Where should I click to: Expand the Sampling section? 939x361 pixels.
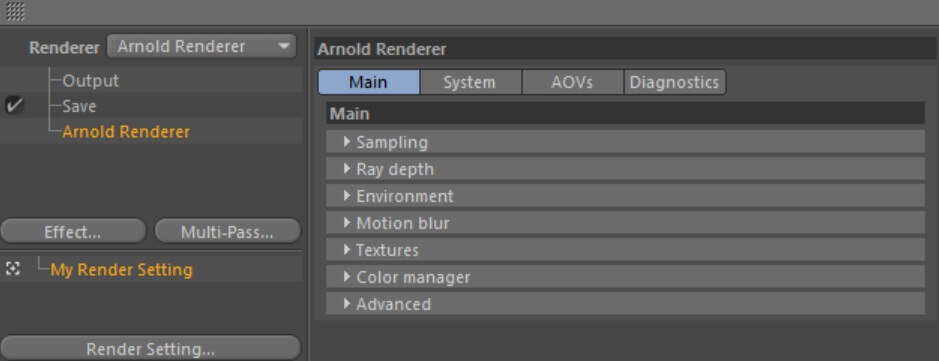tap(625, 142)
